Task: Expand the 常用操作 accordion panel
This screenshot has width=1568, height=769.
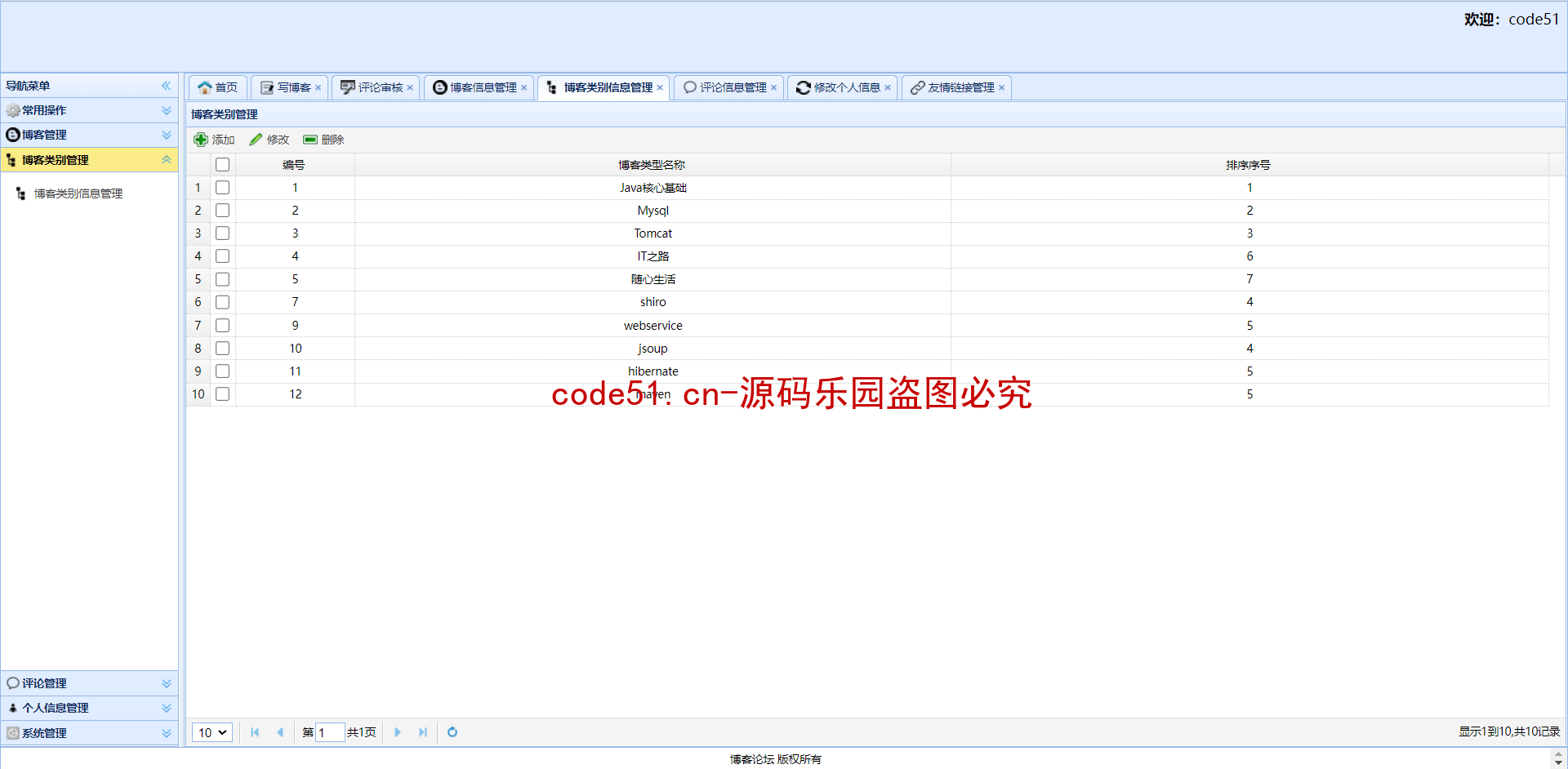Action: [x=167, y=110]
